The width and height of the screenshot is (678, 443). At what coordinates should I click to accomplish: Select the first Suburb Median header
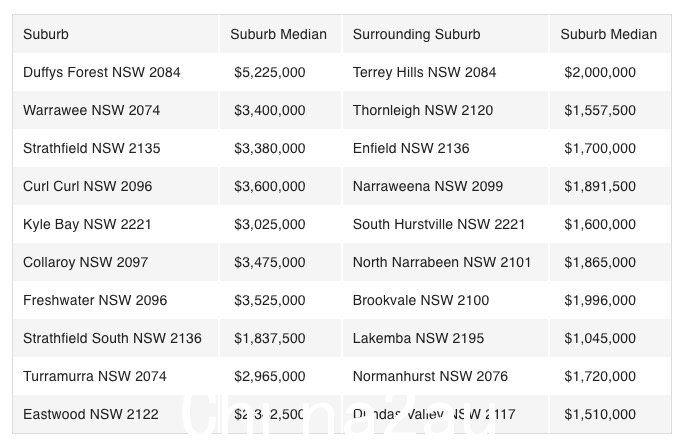point(278,34)
